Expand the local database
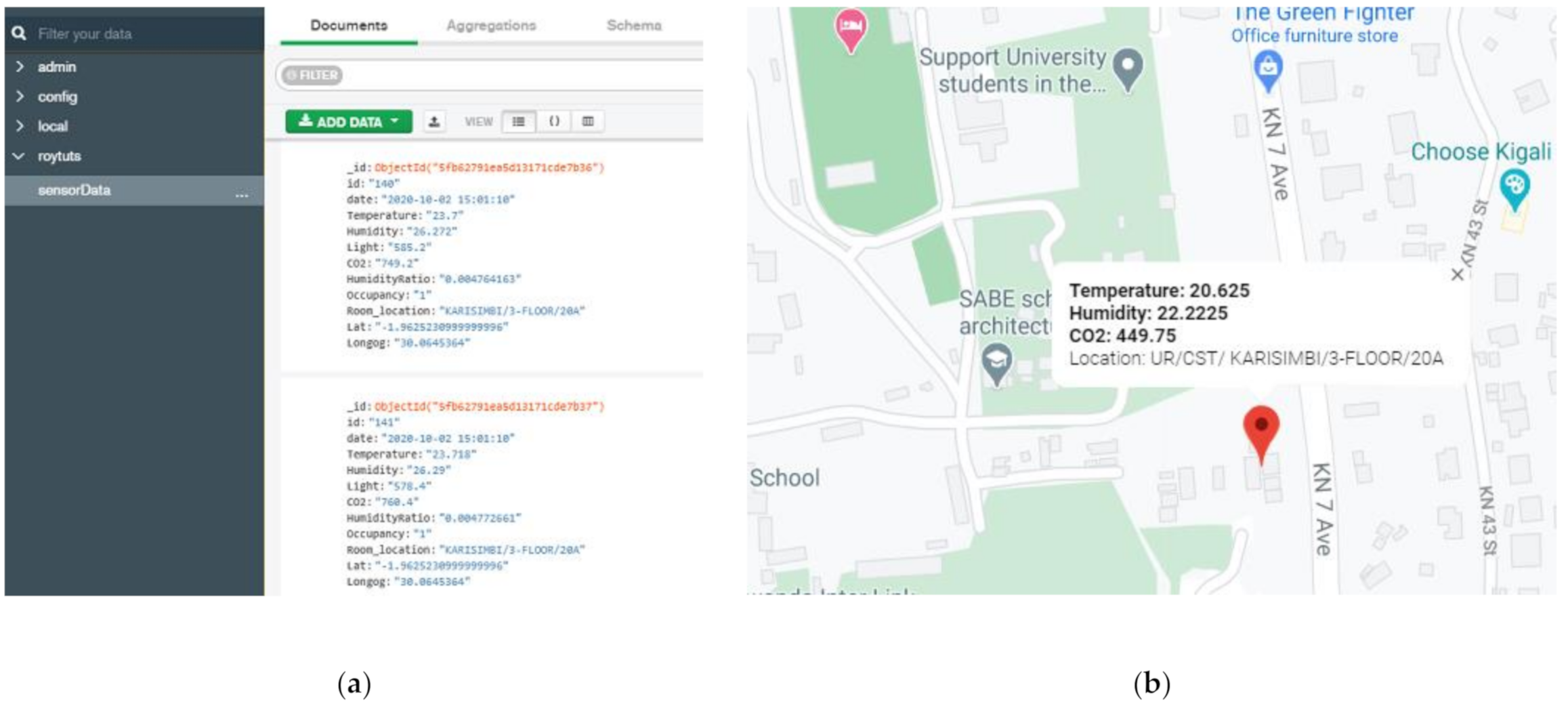The width and height of the screenshot is (1568, 708). click(x=20, y=126)
